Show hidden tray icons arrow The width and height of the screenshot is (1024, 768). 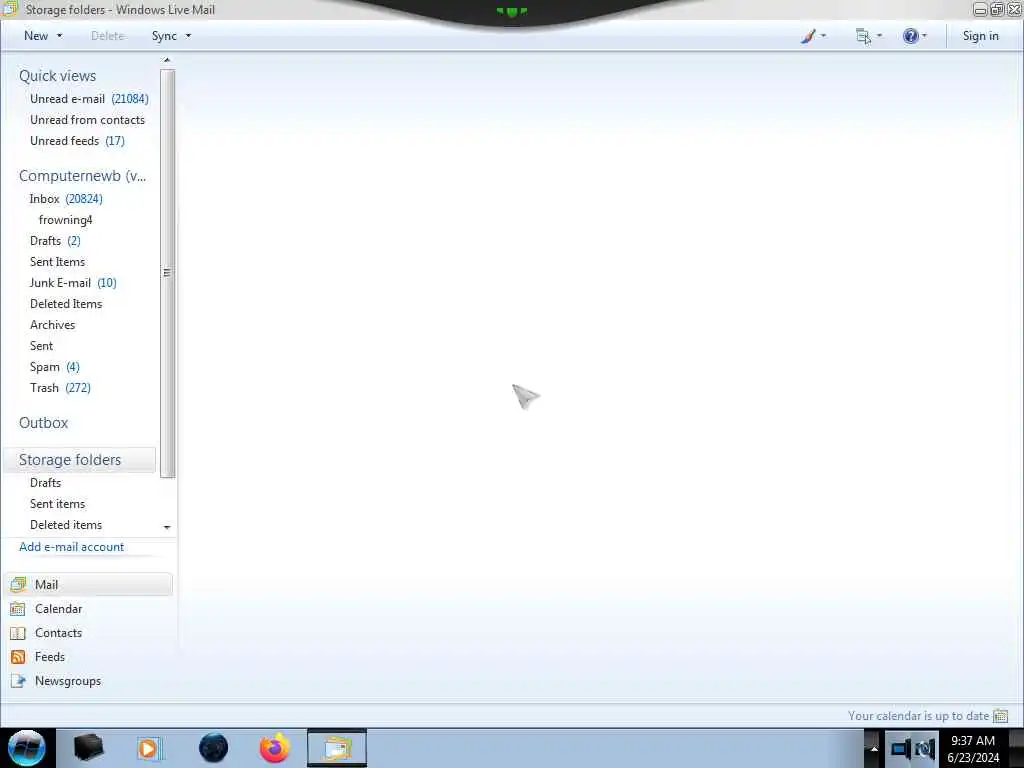(874, 748)
